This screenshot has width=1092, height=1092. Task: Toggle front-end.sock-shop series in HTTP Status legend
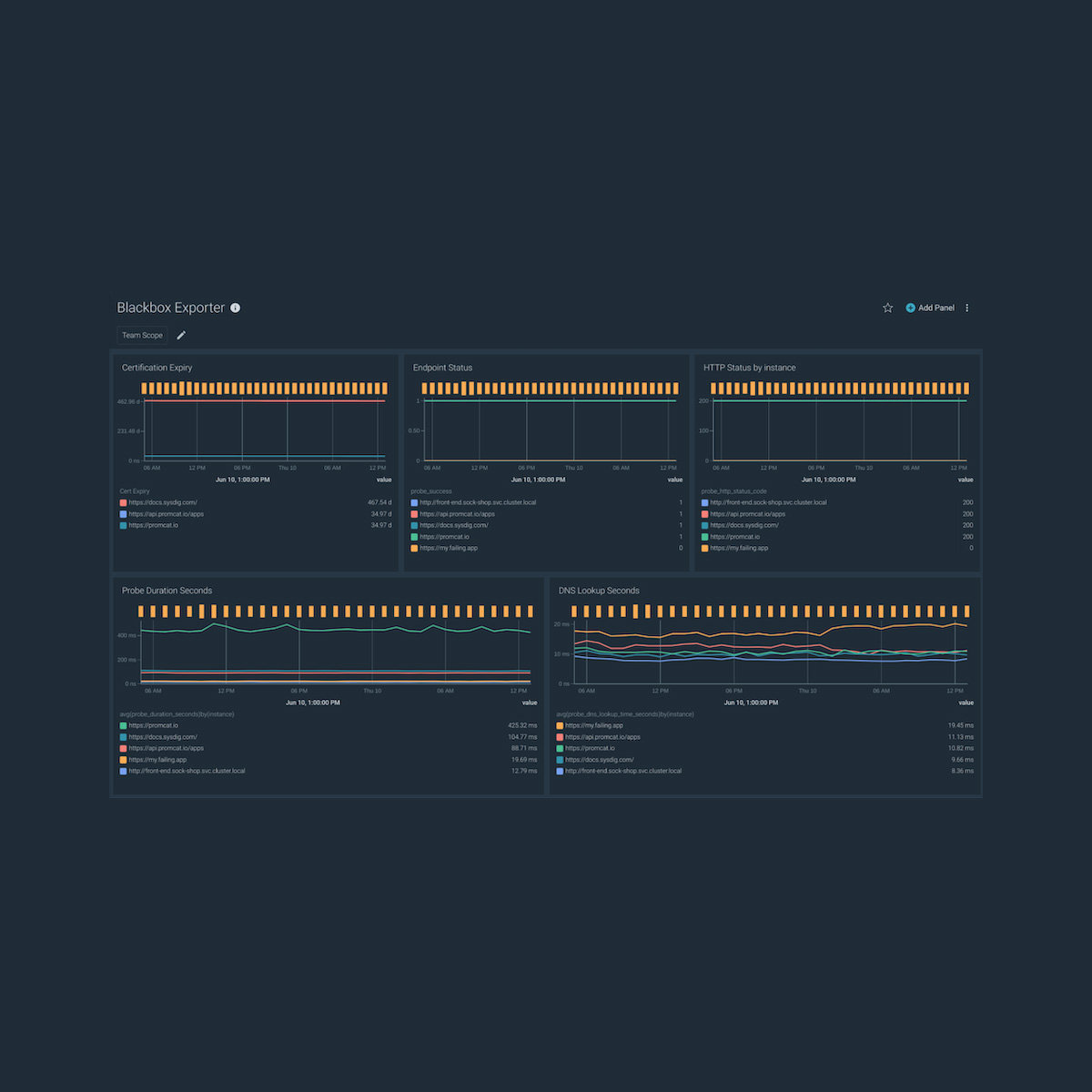coord(767,502)
